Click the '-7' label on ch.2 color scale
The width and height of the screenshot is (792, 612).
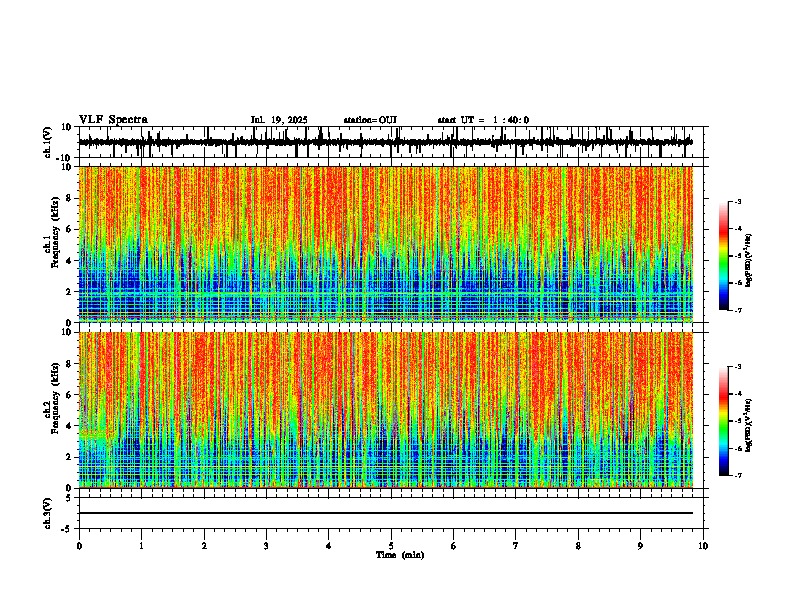[737, 475]
